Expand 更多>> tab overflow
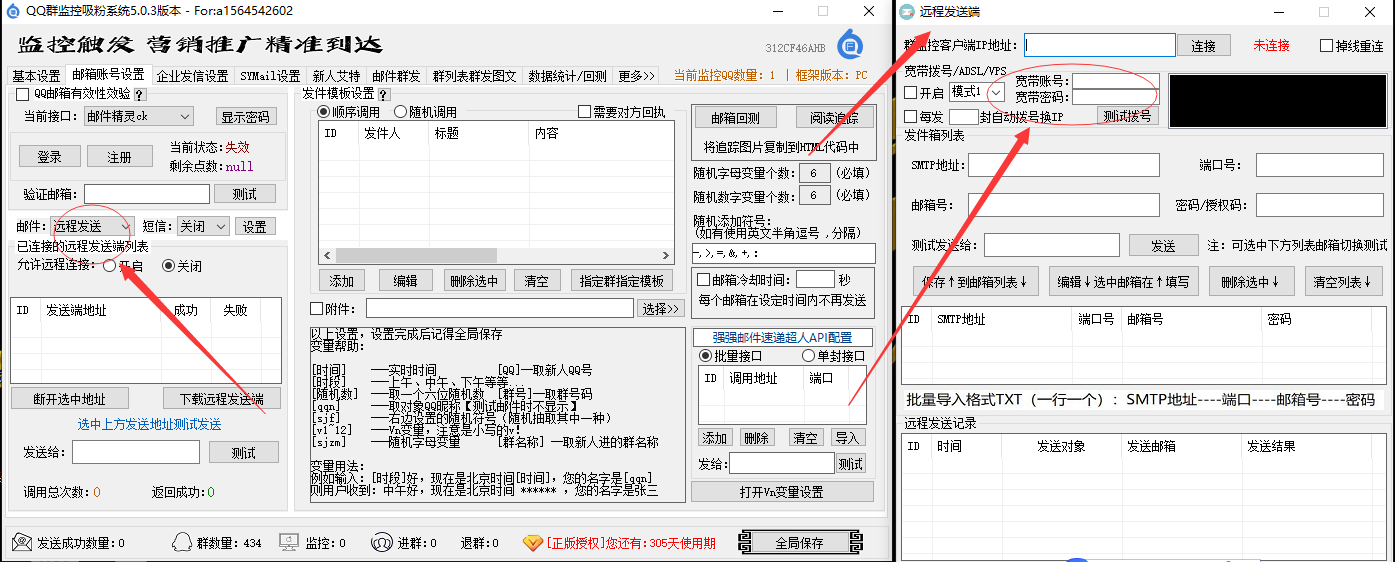 (x=636, y=76)
